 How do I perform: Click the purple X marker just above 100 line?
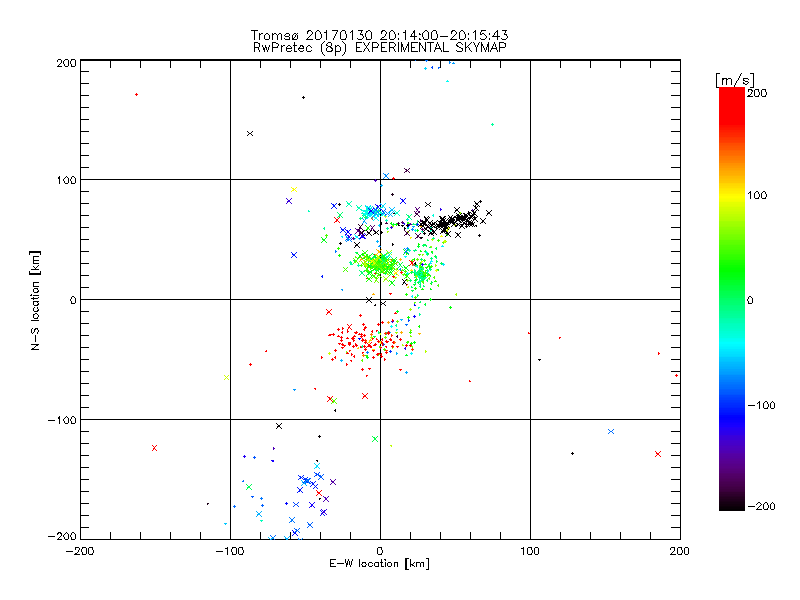[x=407, y=170]
